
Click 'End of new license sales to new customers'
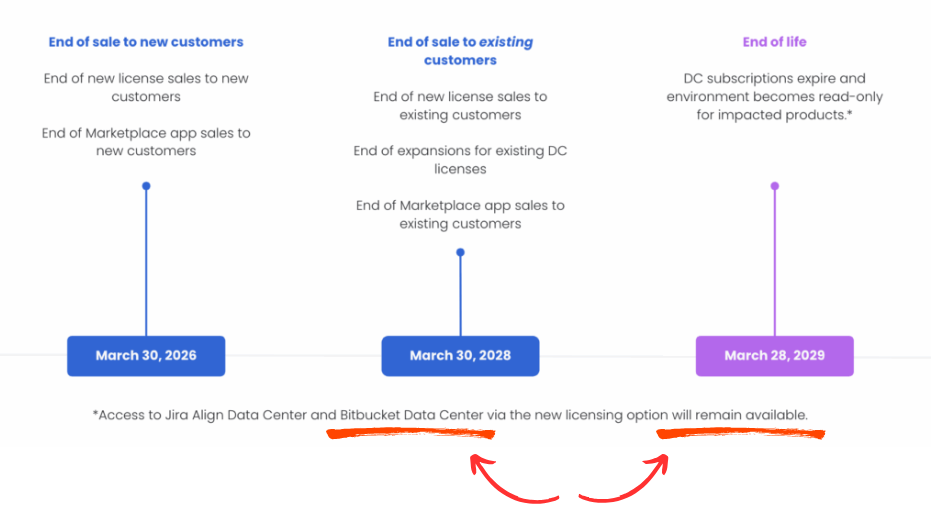coord(146,87)
